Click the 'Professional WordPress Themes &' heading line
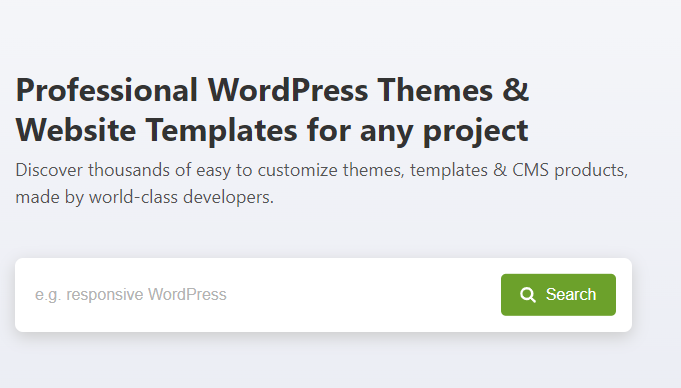The height and width of the screenshot is (388, 681). coord(272,90)
